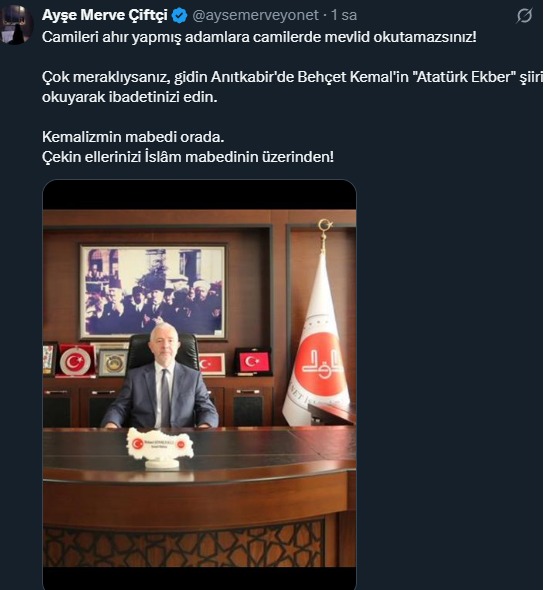Click the tweet line starting 'Camileri ahır yapmış'

259,37
